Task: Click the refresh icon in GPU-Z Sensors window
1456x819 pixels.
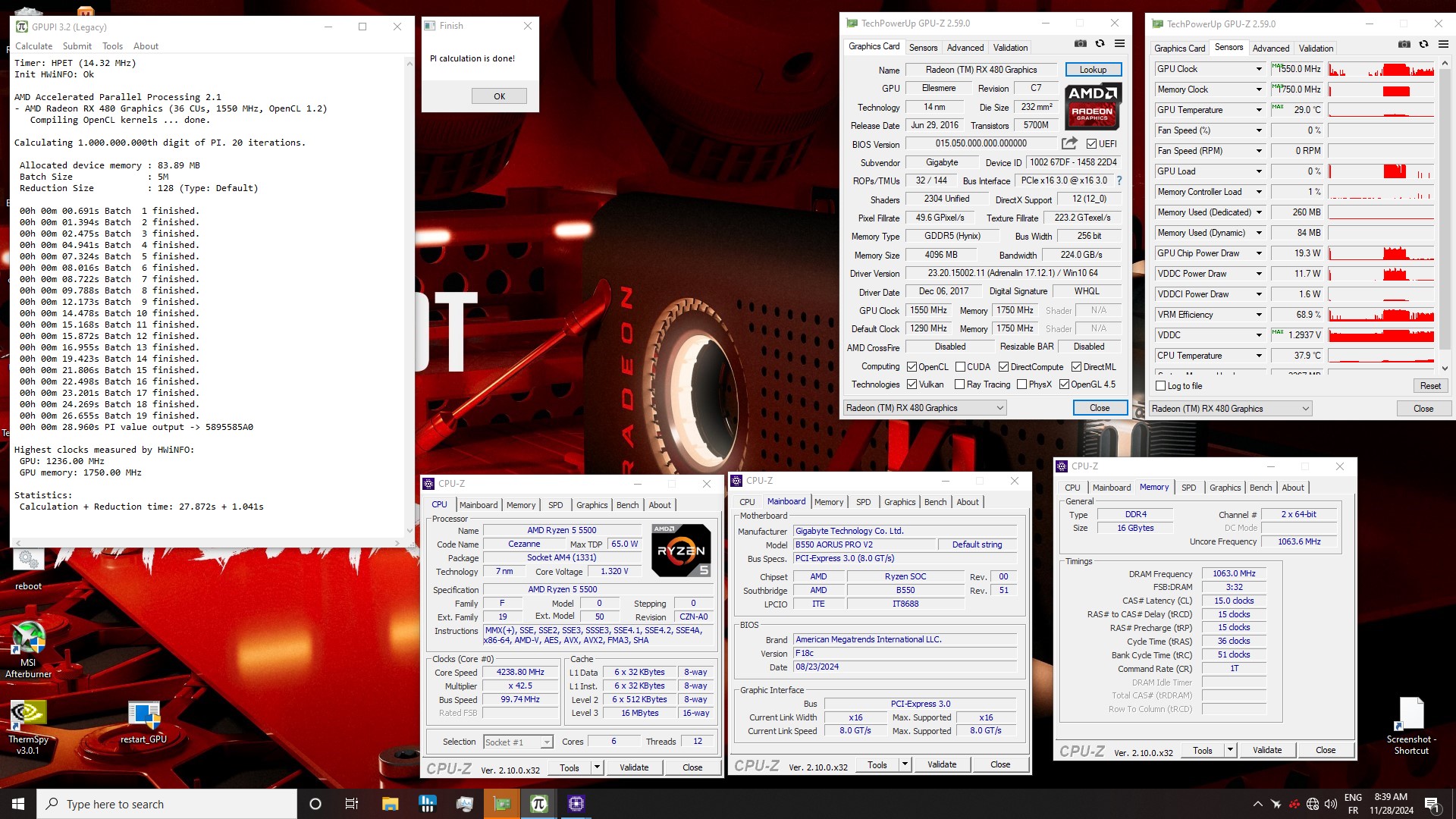Action: (x=1423, y=45)
